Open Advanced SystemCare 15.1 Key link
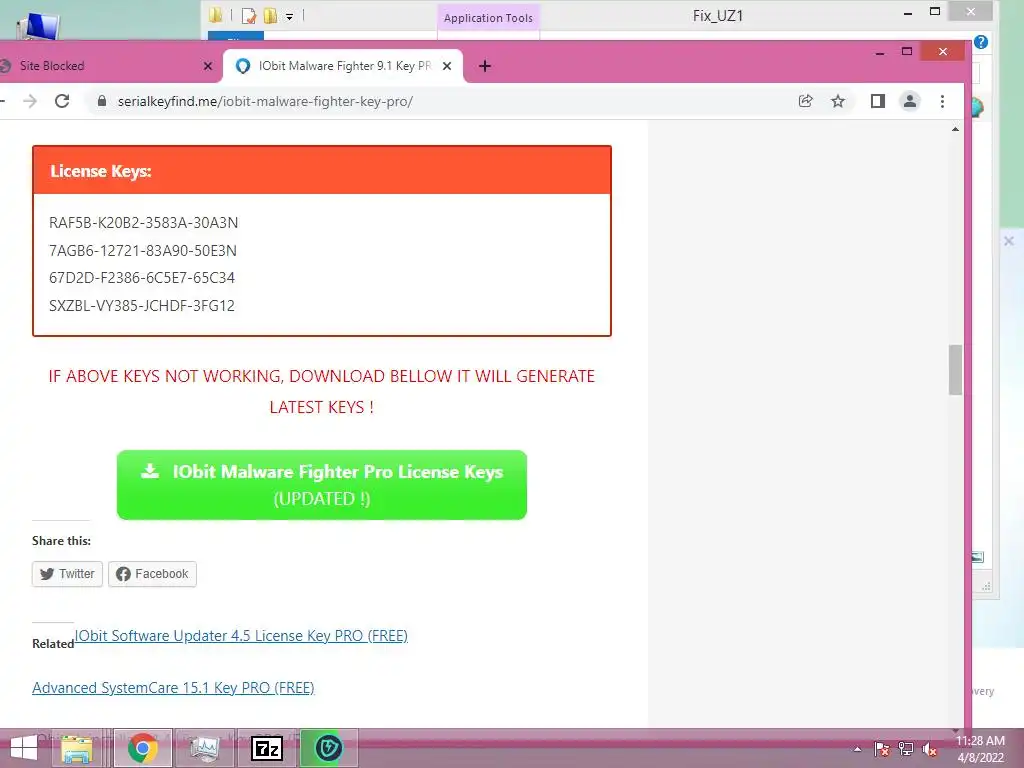Viewport: 1024px width, 768px height. [x=173, y=688]
